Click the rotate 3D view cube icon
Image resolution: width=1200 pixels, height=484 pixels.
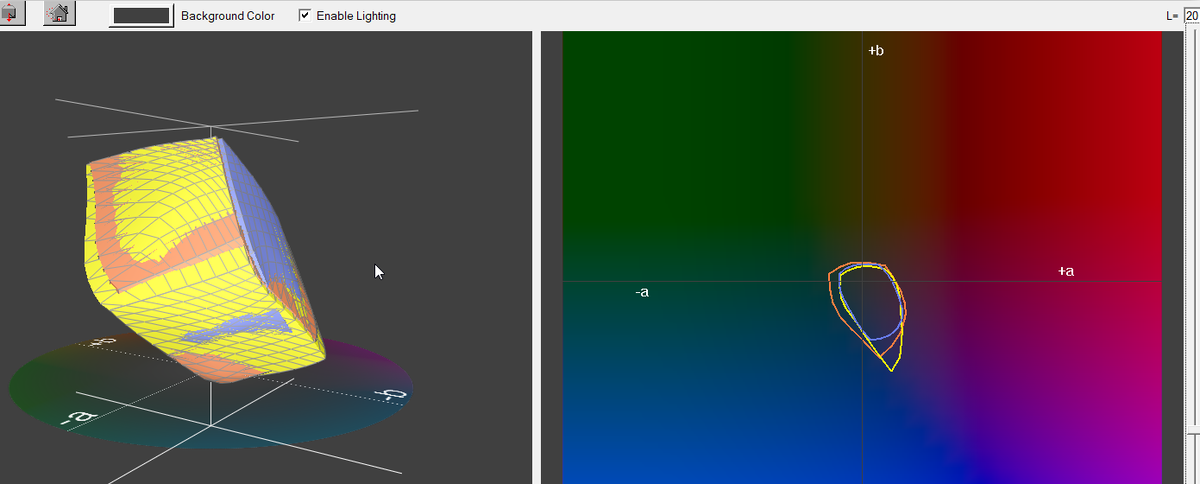[x=11, y=14]
